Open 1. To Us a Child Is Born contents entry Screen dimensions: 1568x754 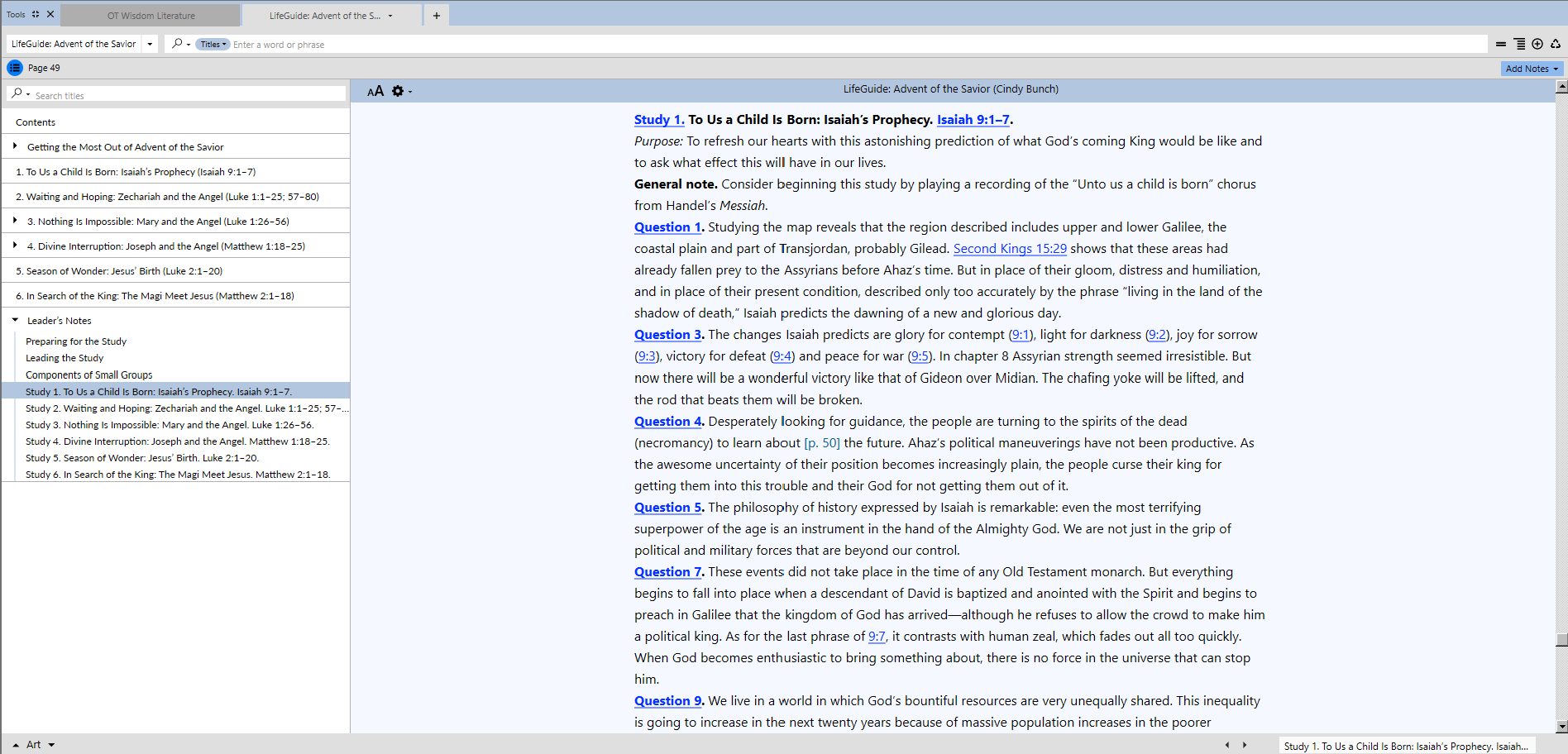tap(136, 172)
